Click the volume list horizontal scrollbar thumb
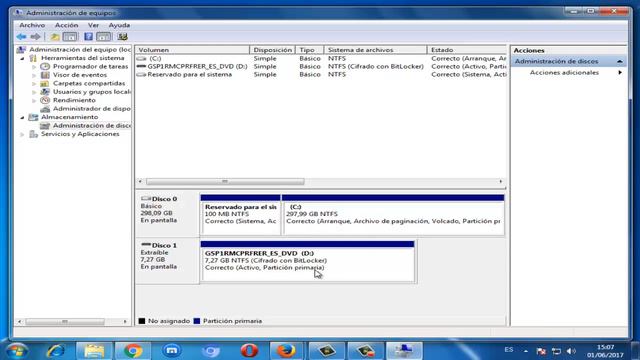 coord(225,182)
